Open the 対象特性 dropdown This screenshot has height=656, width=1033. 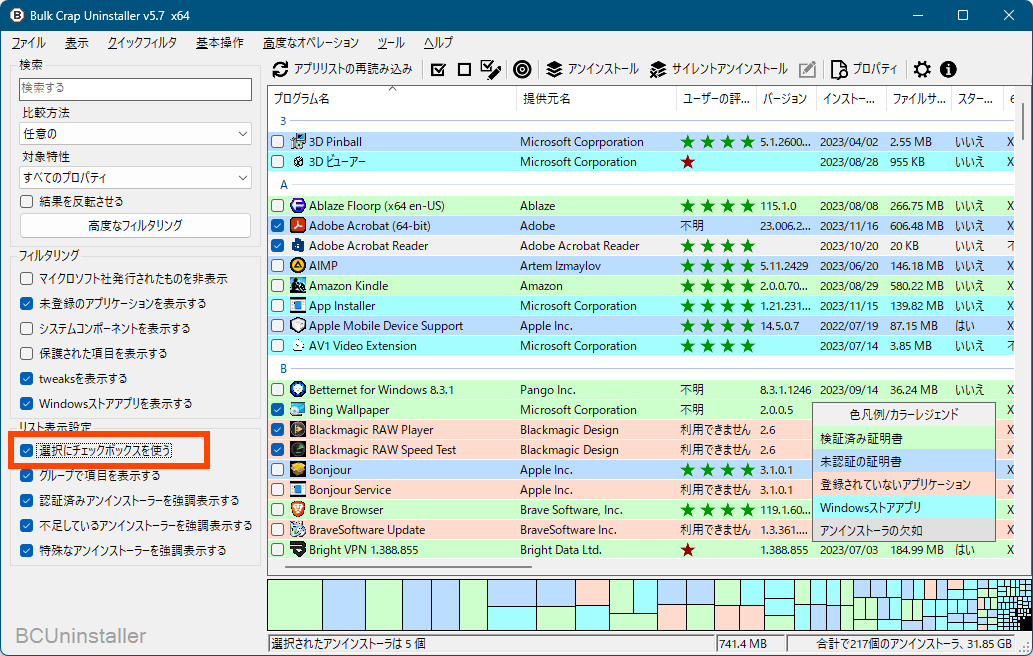click(135, 178)
